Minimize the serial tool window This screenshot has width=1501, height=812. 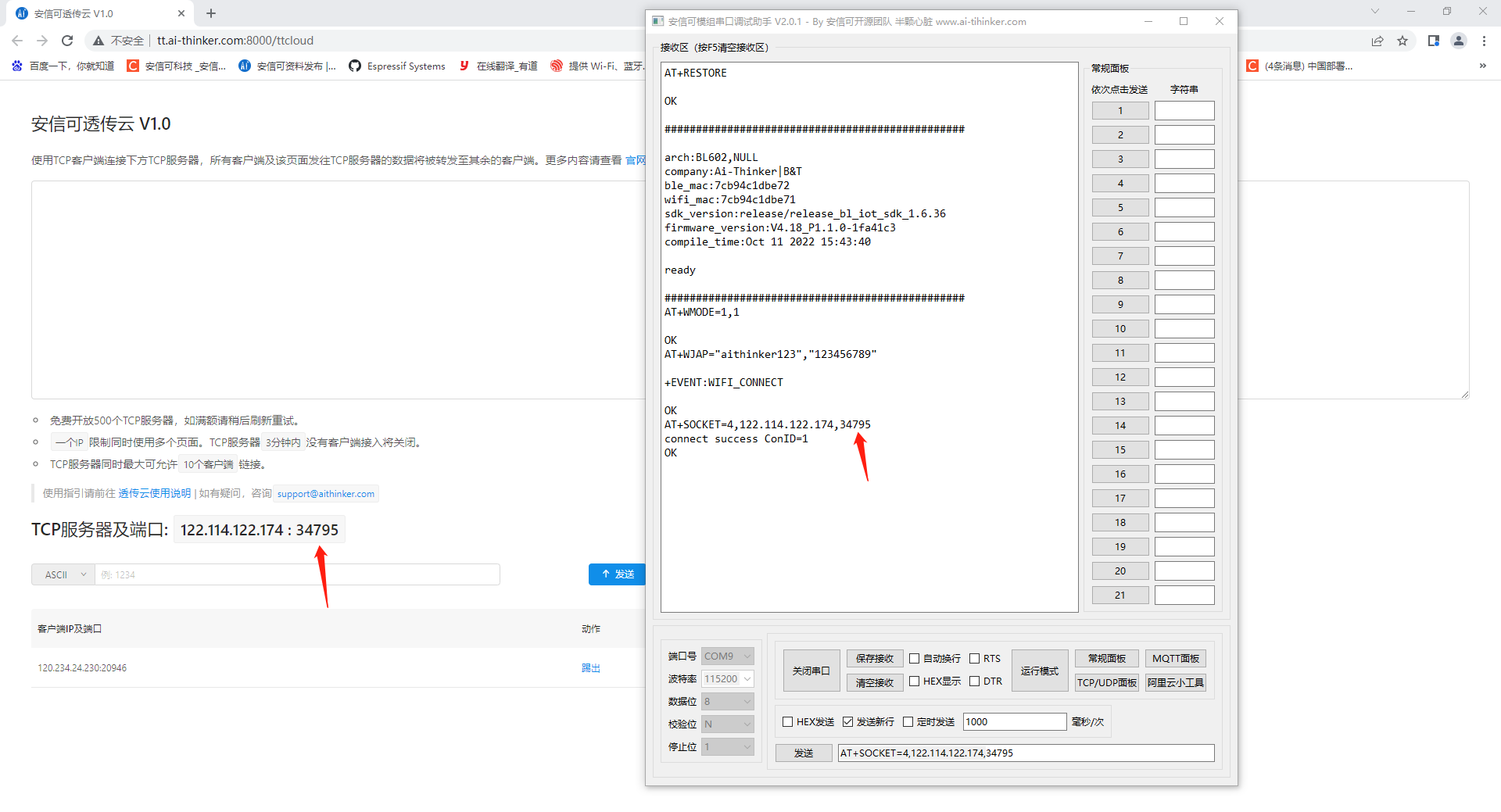(x=1148, y=21)
